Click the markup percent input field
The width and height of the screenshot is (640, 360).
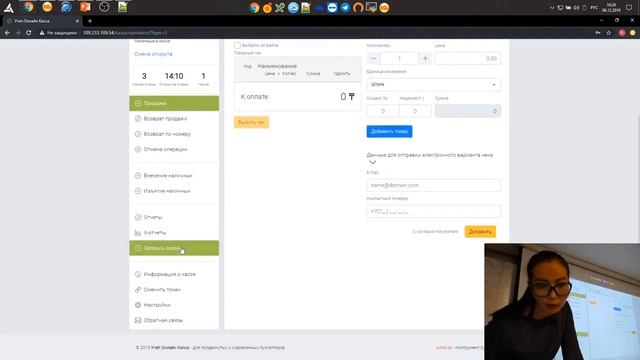click(415, 111)
